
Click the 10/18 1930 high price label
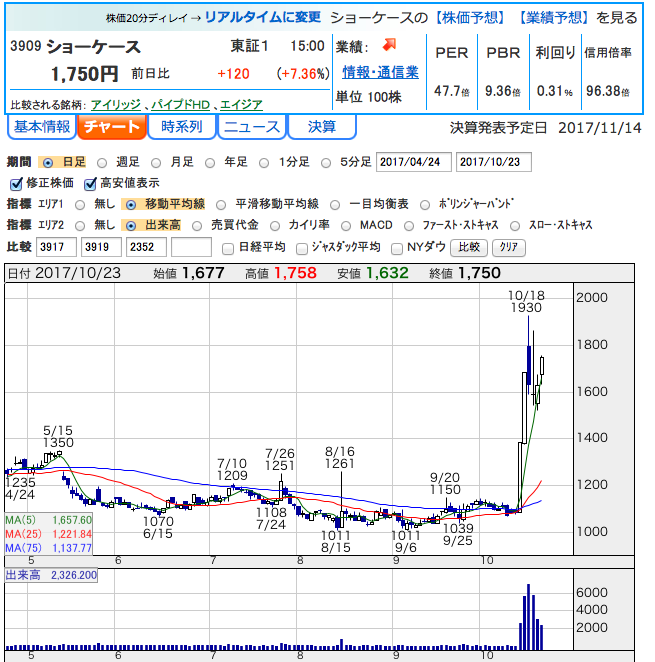526,301
